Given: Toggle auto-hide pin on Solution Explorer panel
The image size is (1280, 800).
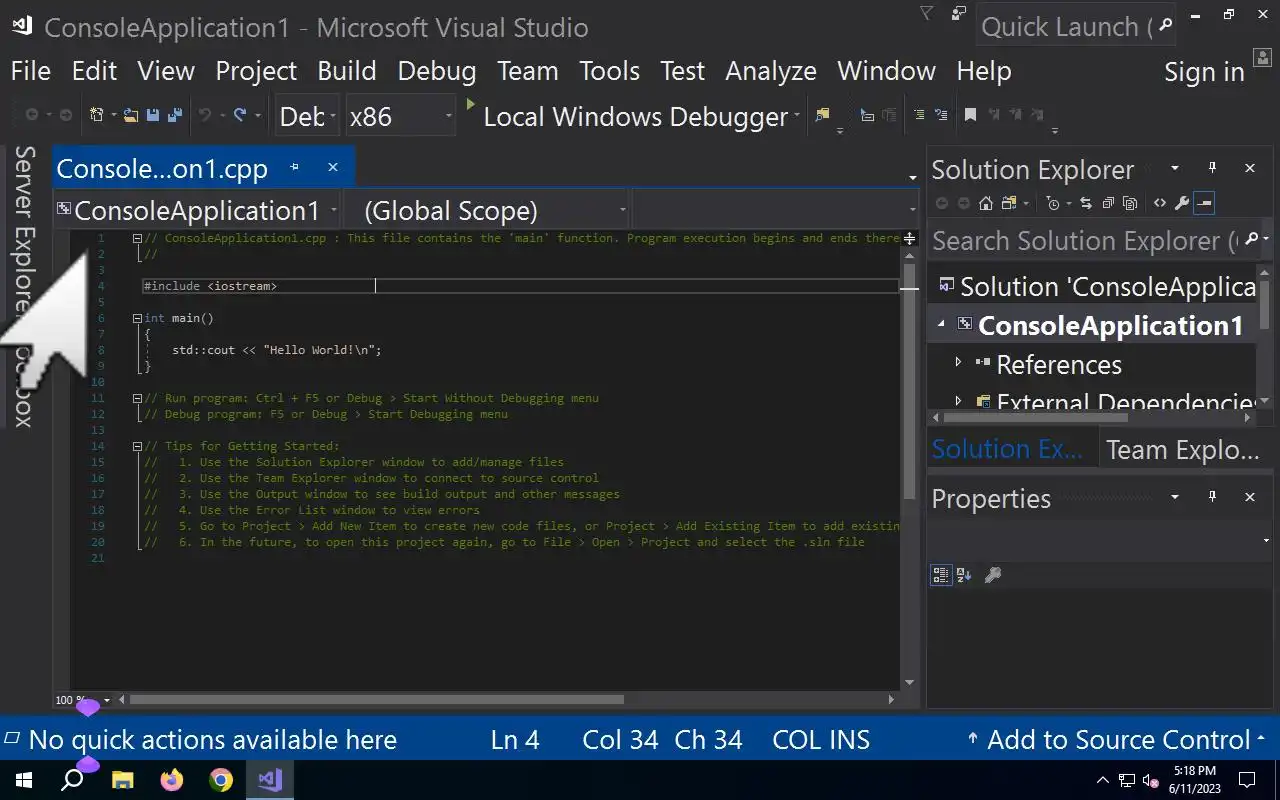Looking at the screenshot, I should pos(1213,168).
